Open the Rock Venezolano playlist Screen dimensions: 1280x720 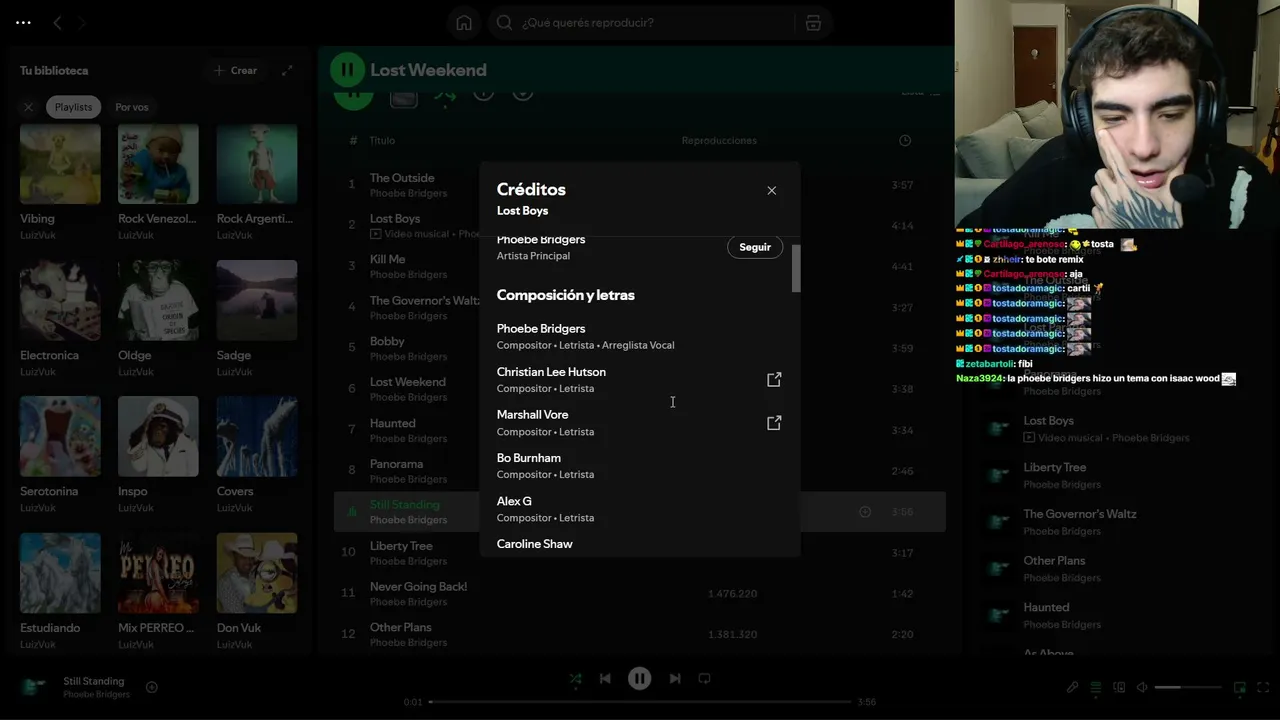(158, 181)
